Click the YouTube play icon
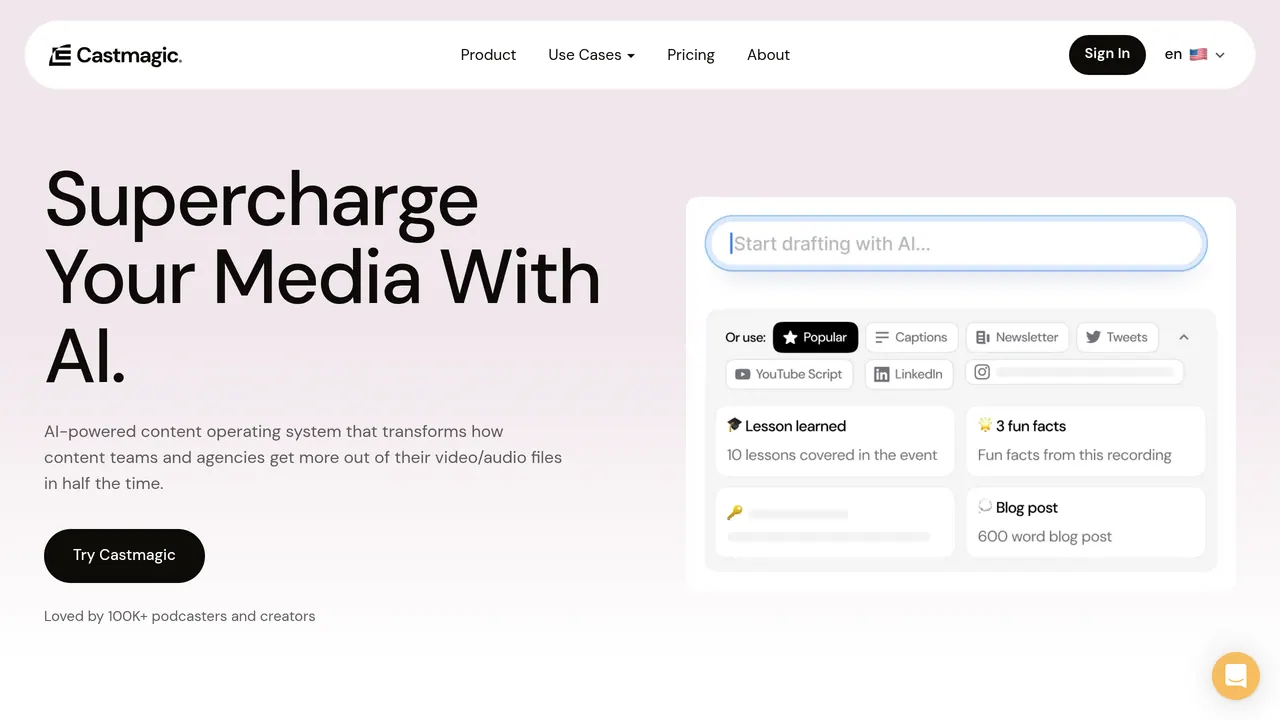Viewport: 1280px width, 720px height. click(x=743, y=374)
